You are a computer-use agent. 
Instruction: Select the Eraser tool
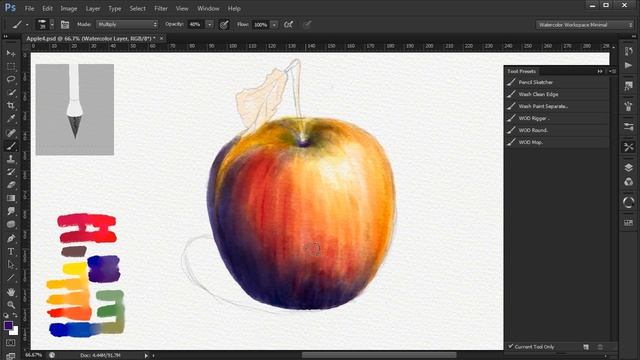pyautogui.click(x=11, y=185)
